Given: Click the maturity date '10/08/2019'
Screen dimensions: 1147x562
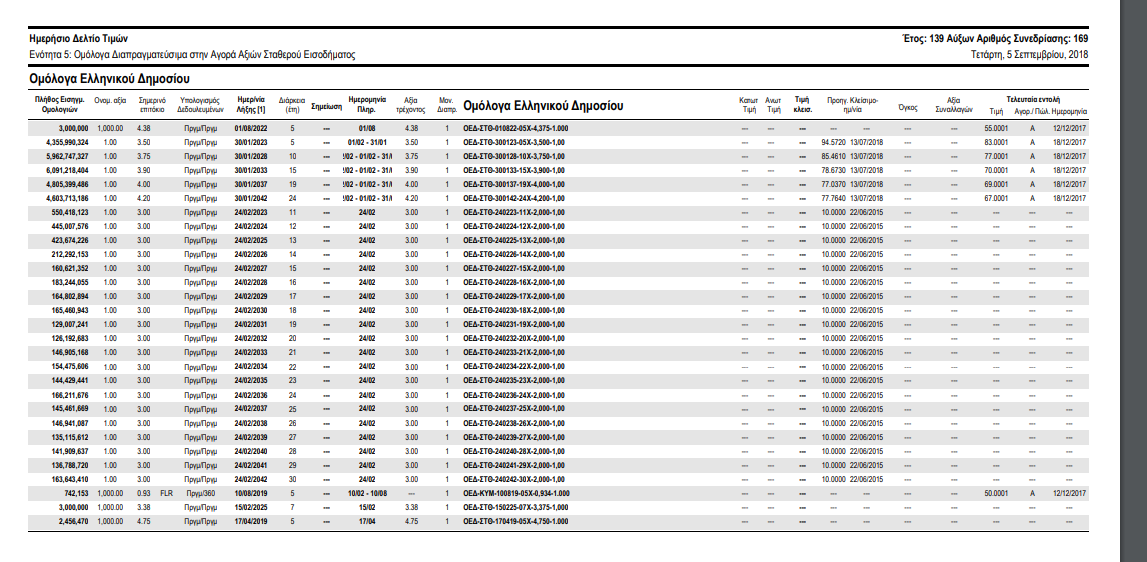Looking at the screenshot, I should [x=251, y=493].
